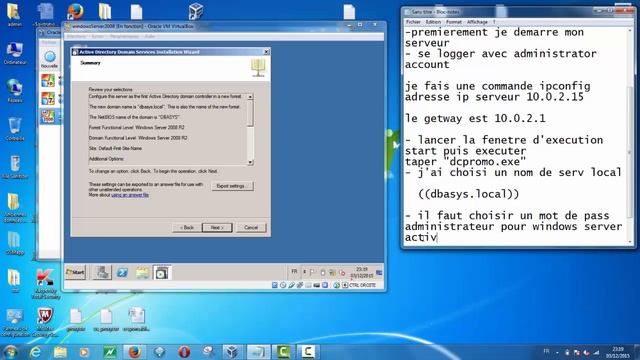Click the VirtualBox USB devices indicator
This screenshot has width=640, height=360.
click(x=291, y=285)
